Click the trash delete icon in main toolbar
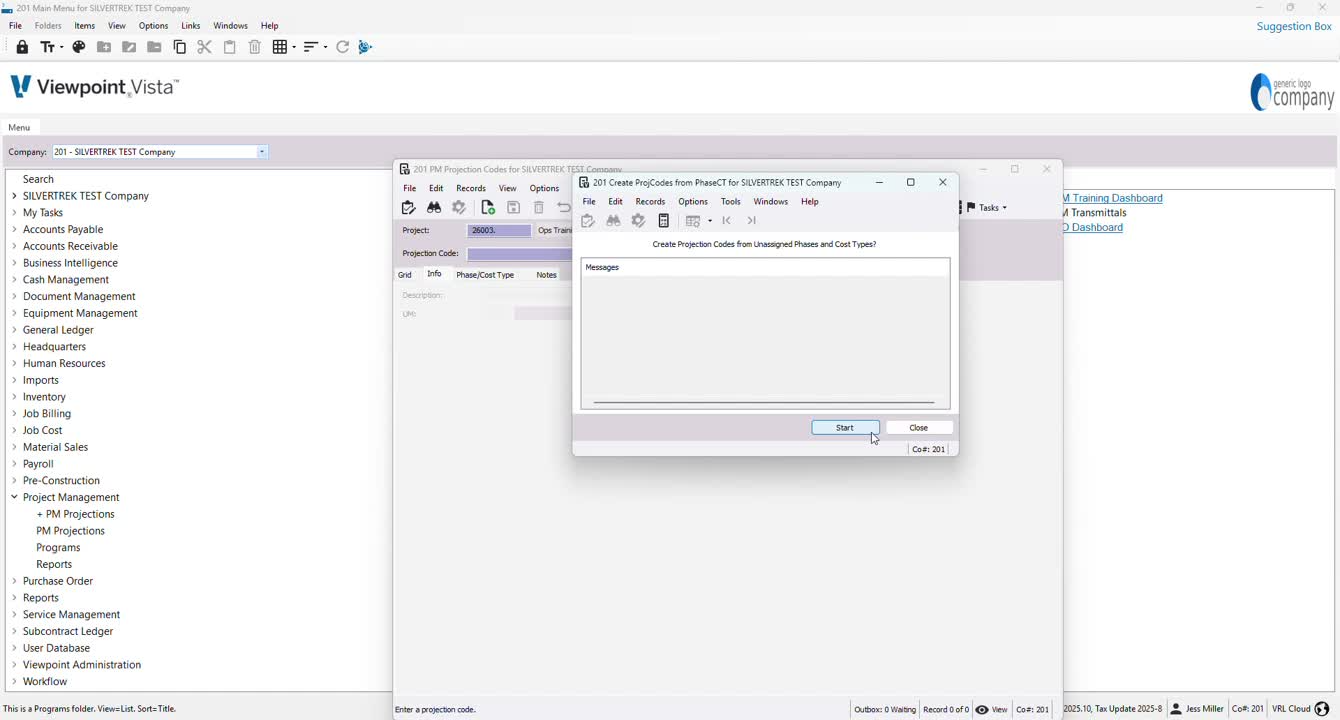Image resolution: width=1340 pixels, height=720 pixels. (x=255, y=47)
